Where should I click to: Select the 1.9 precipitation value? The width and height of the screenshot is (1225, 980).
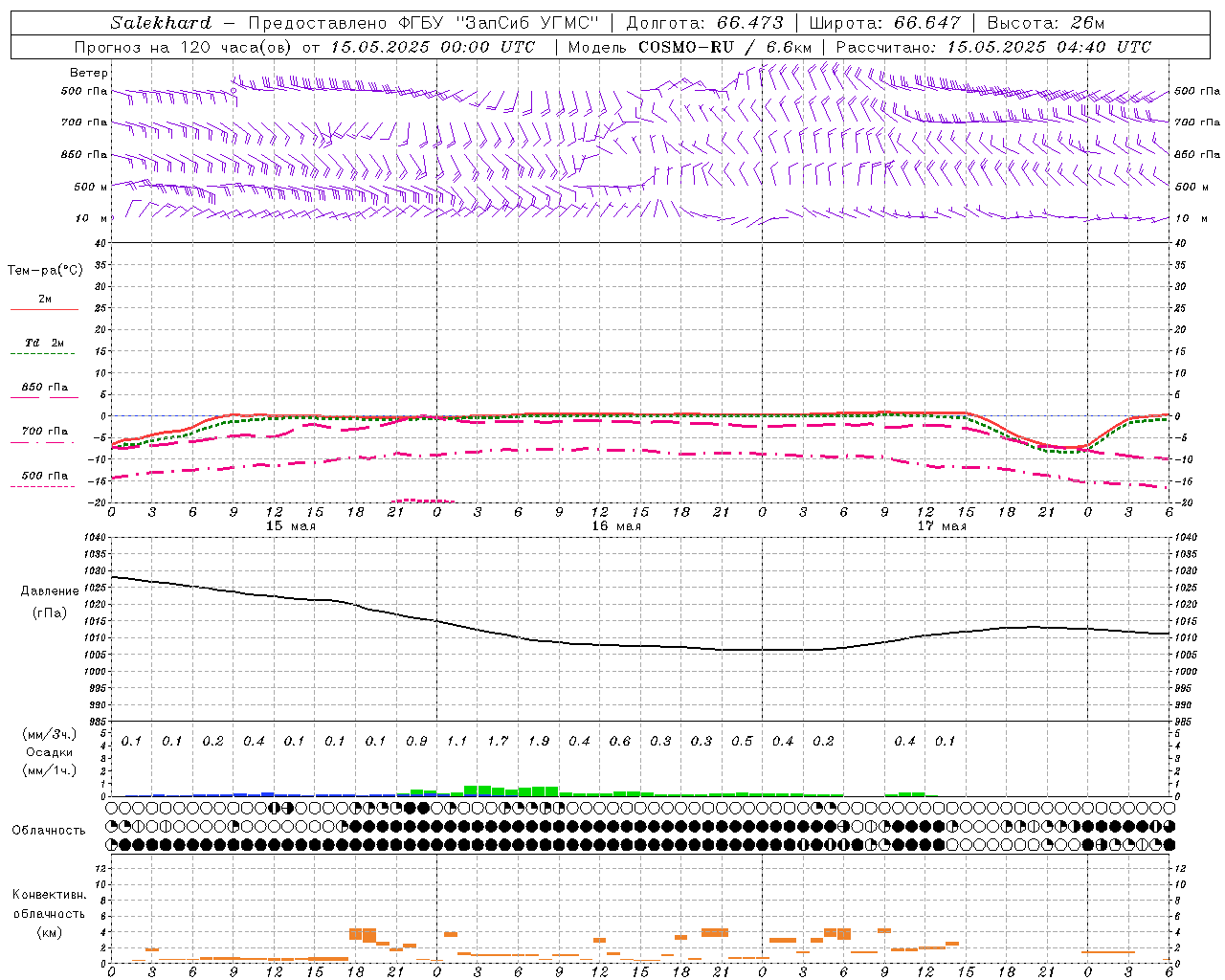tap(539, 742)
